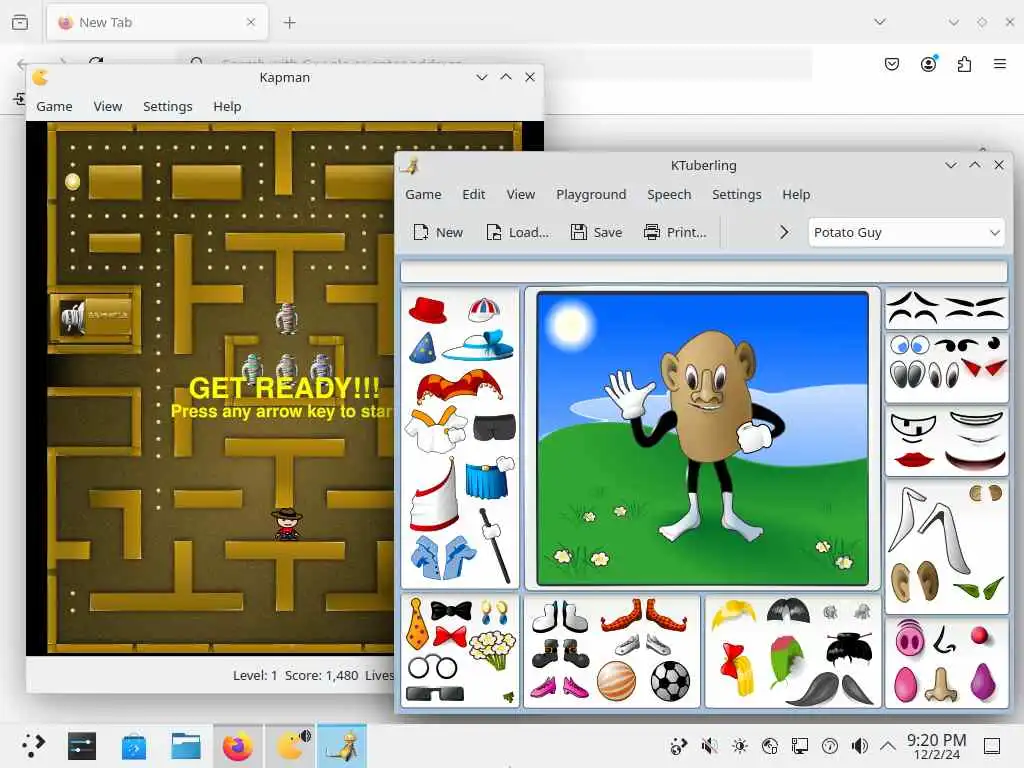Click the Potato Guy playground scene
The image size is (1024, 768).
[703, 438]
